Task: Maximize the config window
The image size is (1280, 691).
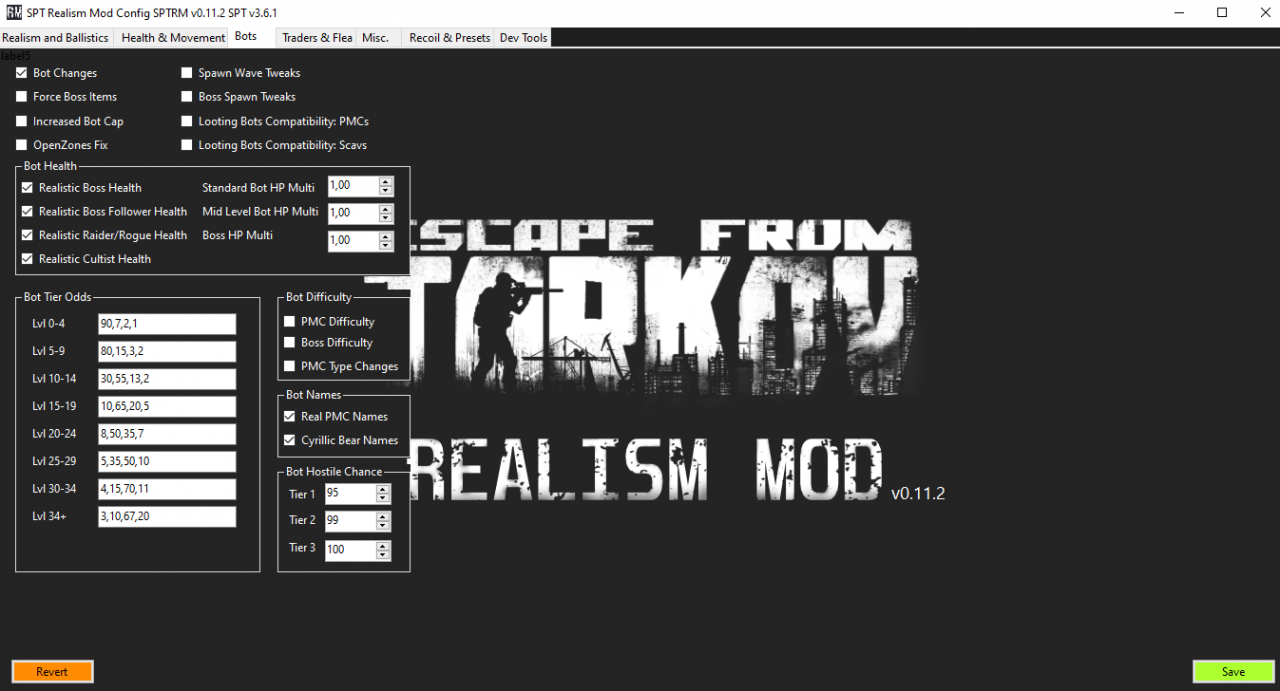Action: click(1222, 12)
